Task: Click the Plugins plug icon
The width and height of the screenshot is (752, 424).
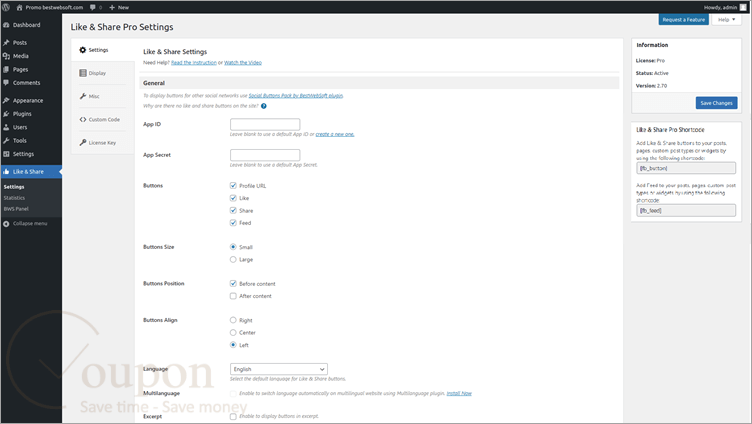Action: click(6, 114)
